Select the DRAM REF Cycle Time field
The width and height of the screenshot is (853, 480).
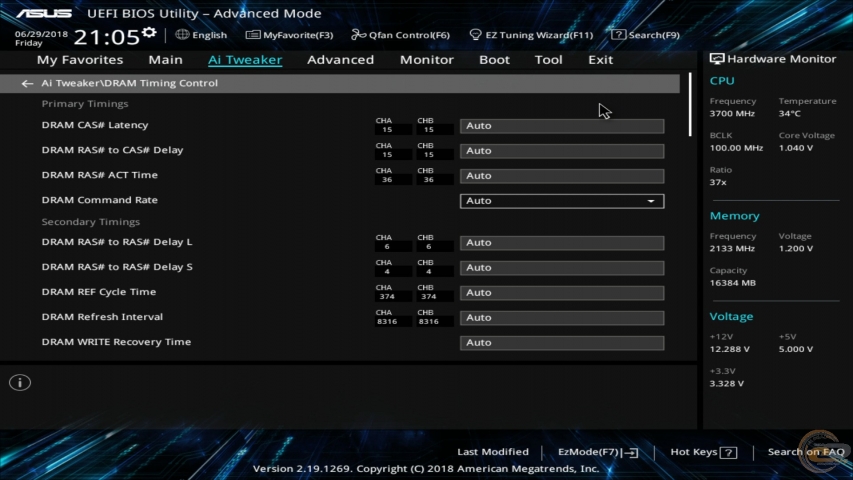(562, 293)
